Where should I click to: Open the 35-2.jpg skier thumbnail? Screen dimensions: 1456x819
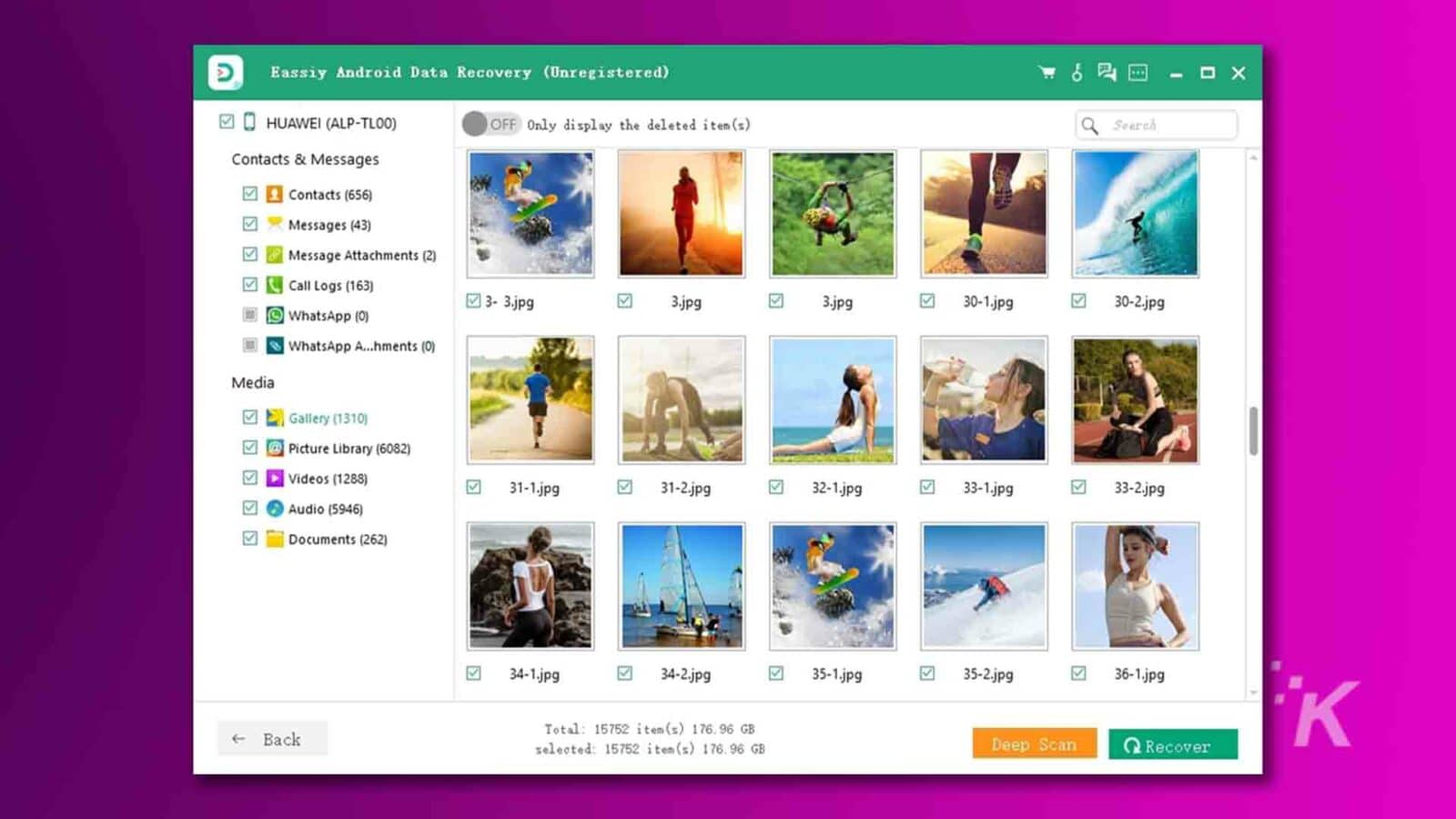click(x=984, y=586)
